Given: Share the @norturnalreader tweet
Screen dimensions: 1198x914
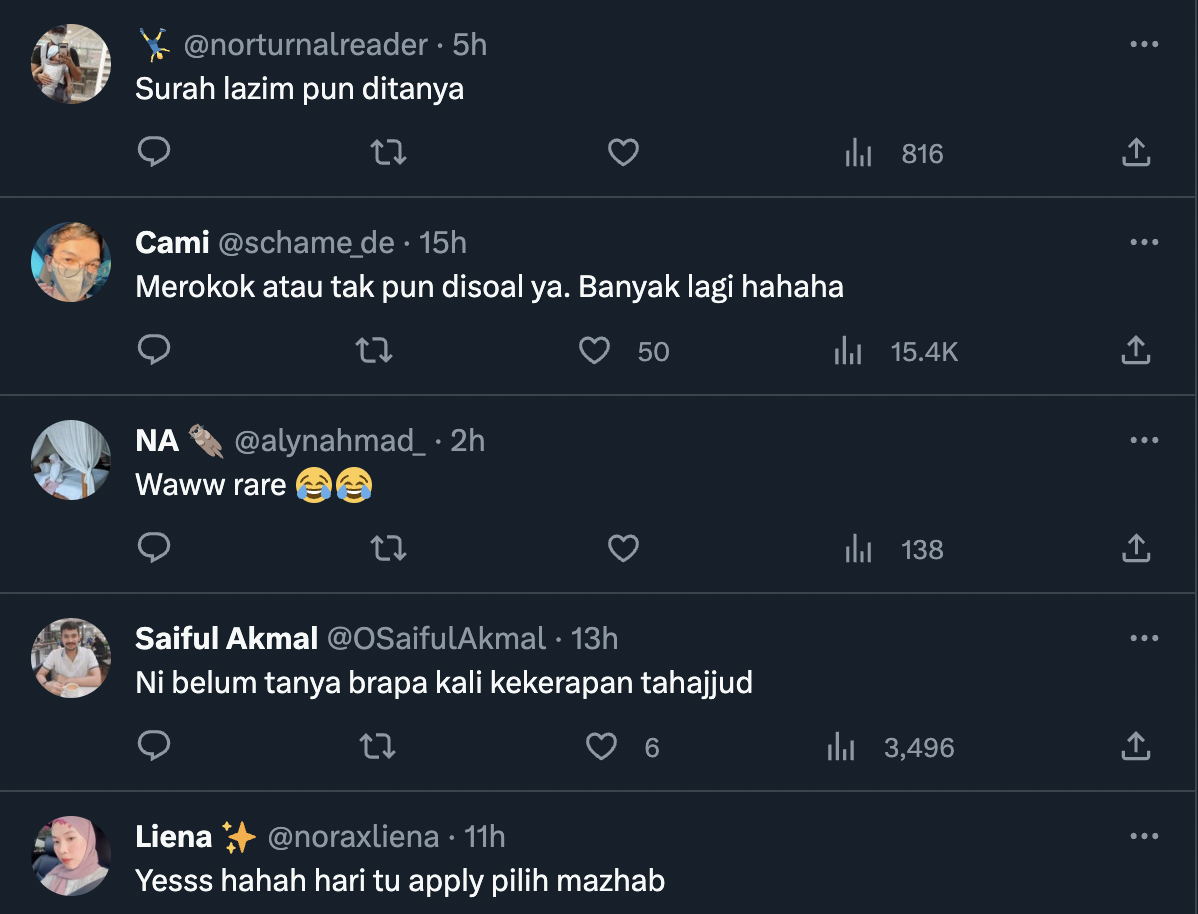Looking at the screenshot, I should click(1135, 153).
